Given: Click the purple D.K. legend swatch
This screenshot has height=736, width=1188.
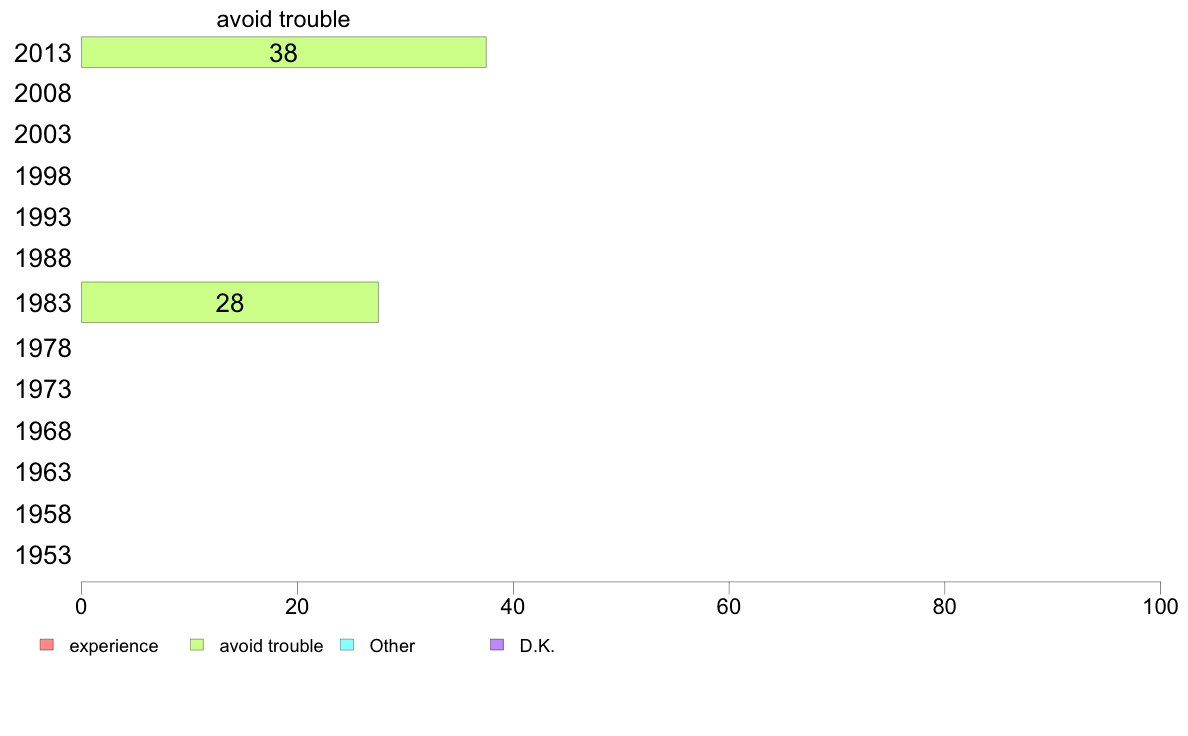Looking at the screenshot, I should pos(497,645).
